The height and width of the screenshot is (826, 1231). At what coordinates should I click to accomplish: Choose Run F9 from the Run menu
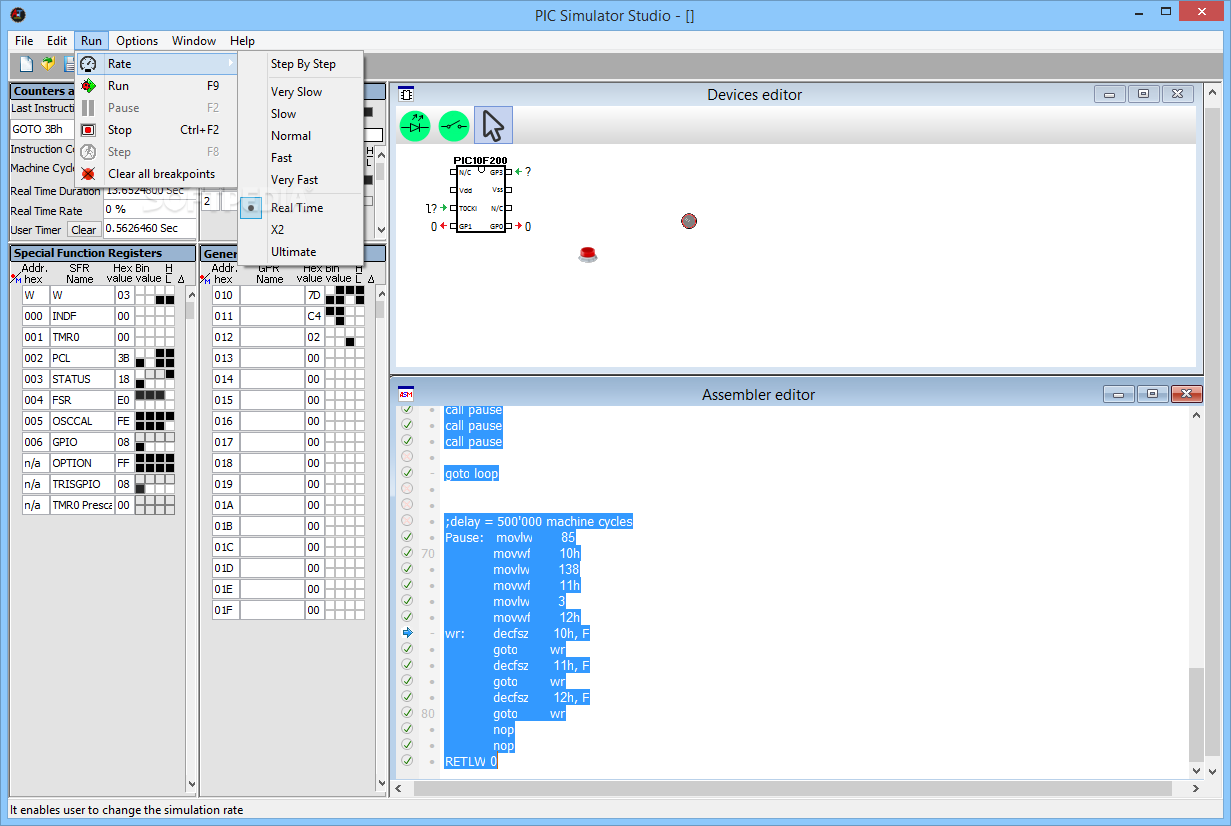pyautogui.click(x=157, y=86)
